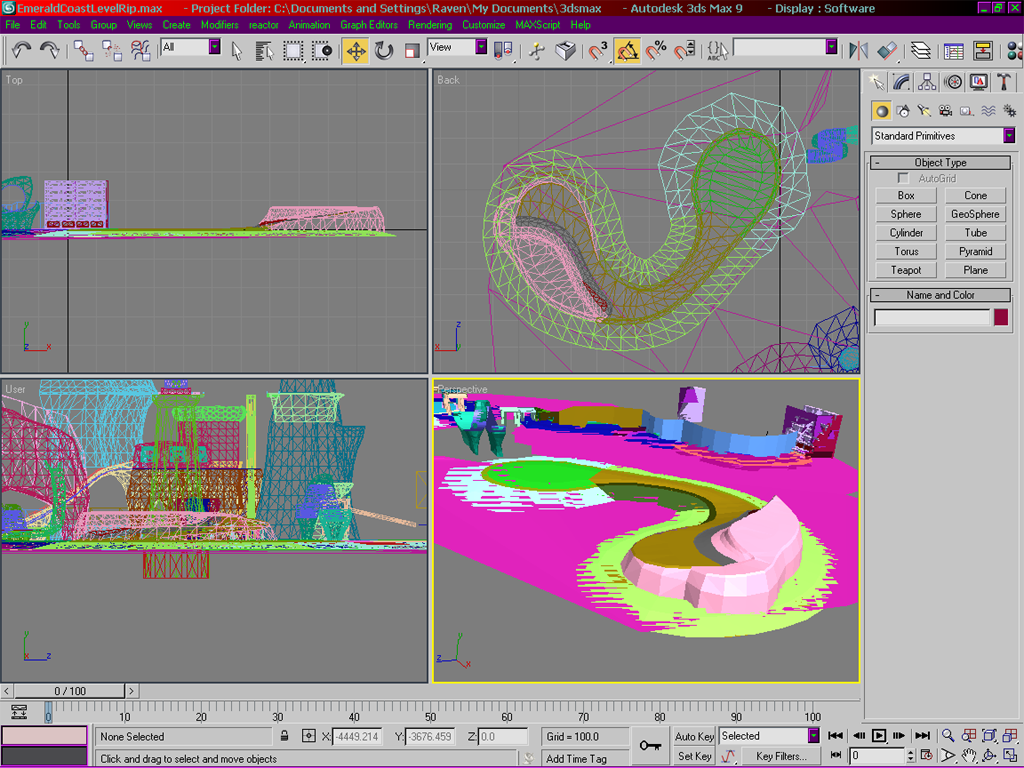Open the Select by Name tool

click(264, 50)
